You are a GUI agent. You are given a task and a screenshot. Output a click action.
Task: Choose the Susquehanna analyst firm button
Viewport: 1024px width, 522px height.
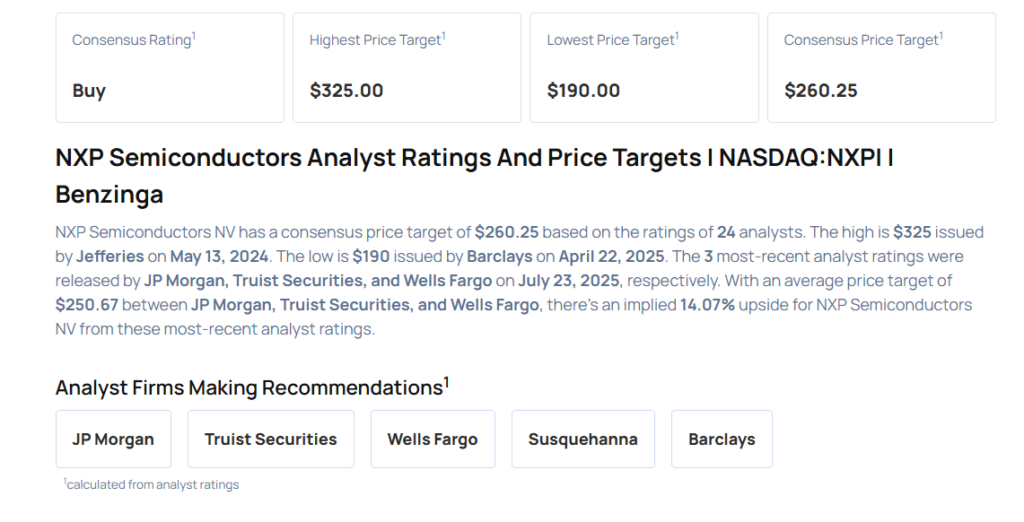(583, 439)
